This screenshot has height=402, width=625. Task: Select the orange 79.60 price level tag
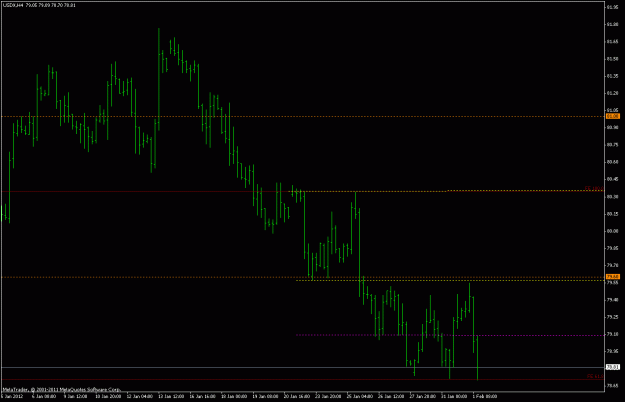click(x=613, y=276)
